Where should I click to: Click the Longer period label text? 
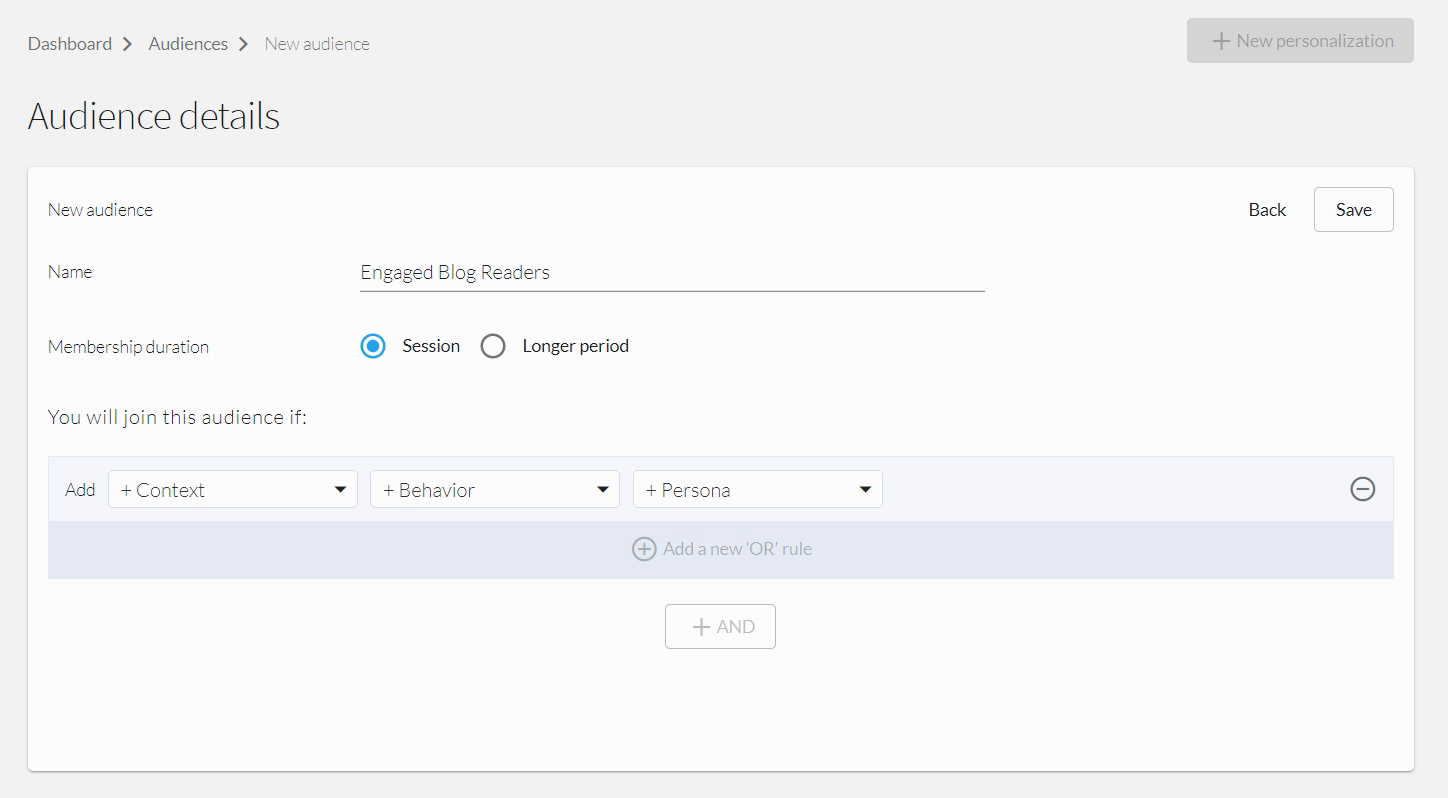point(575,346)
